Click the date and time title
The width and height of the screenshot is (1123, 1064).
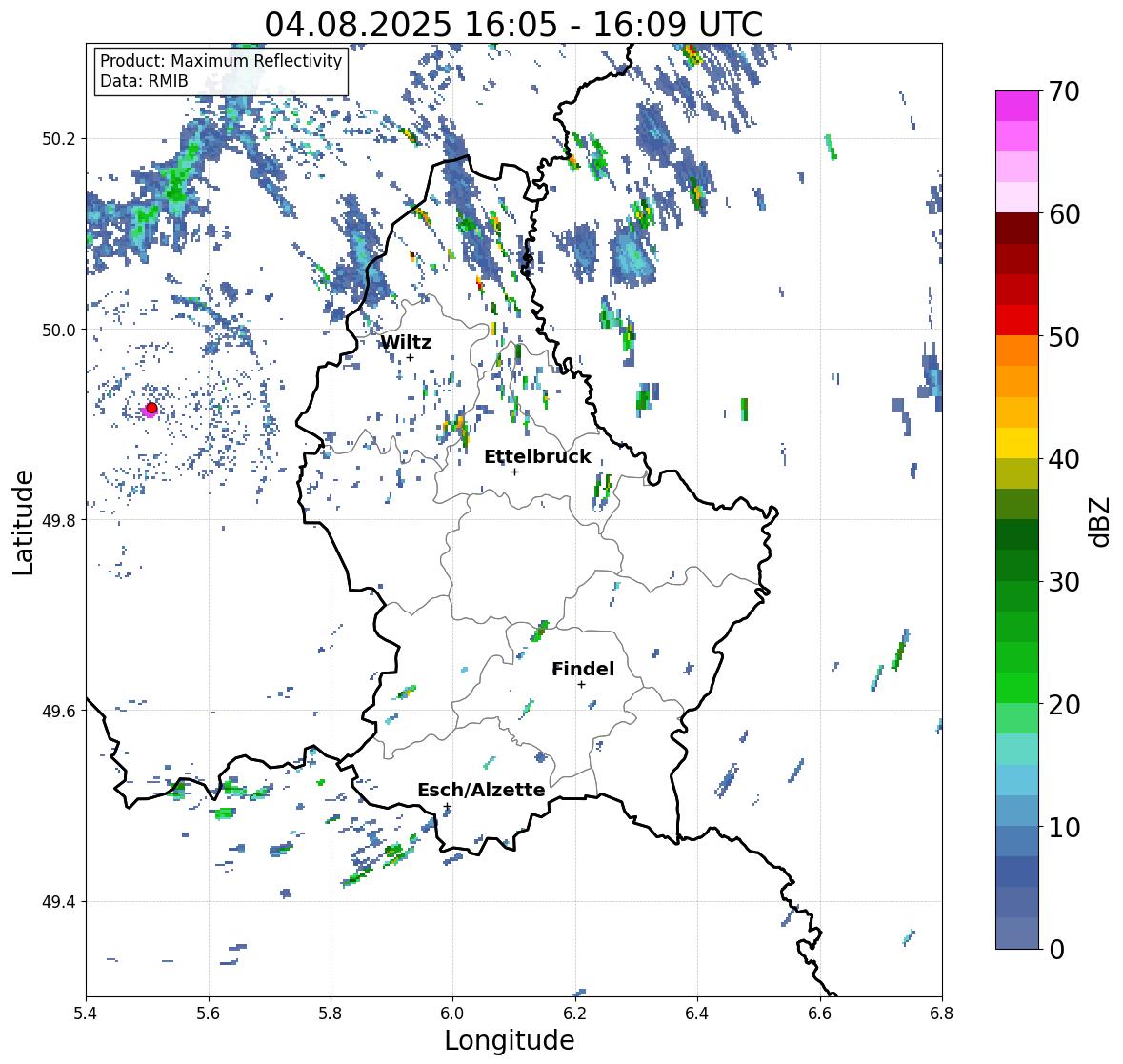click(513, 25)
